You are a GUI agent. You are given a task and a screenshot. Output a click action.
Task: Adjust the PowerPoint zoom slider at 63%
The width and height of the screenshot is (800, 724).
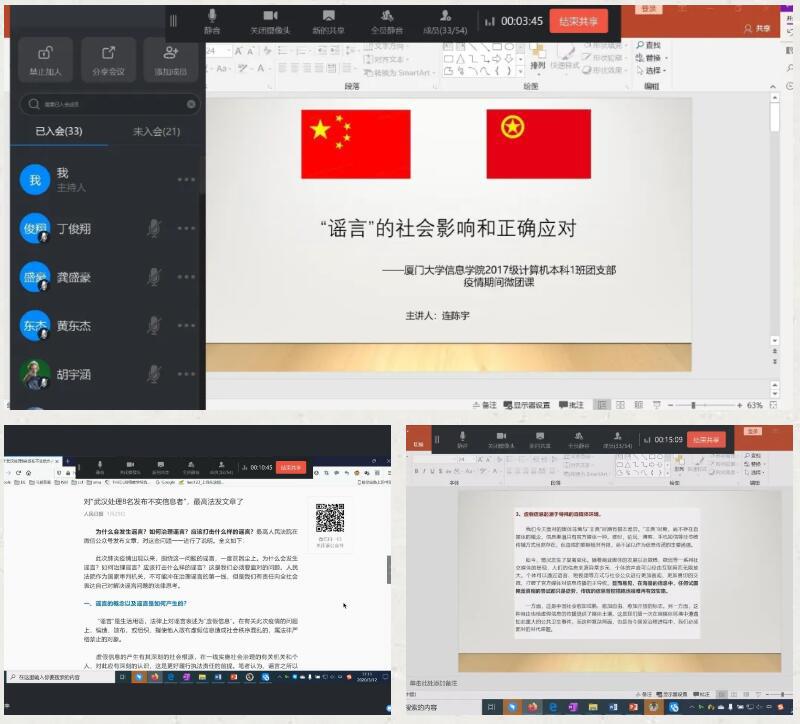(x=694, y=405)
